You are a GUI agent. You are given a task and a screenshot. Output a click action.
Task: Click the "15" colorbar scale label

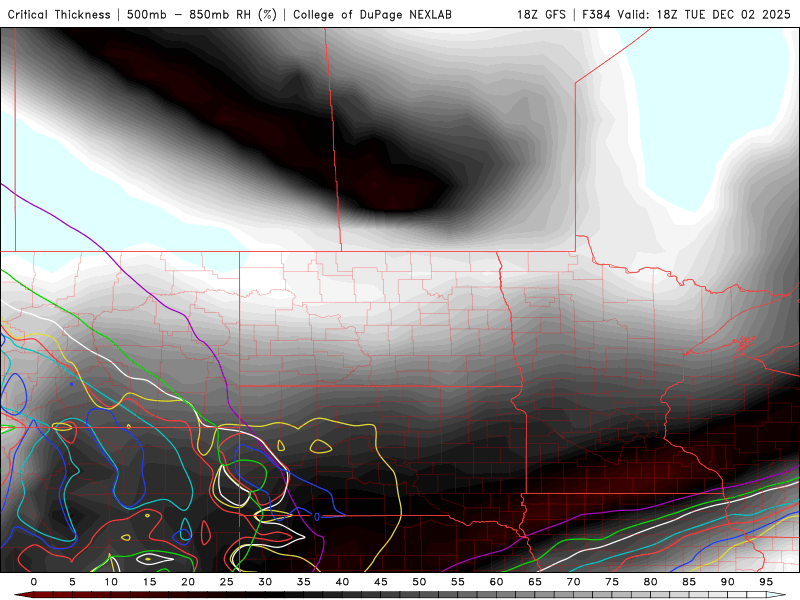(149, 582)
